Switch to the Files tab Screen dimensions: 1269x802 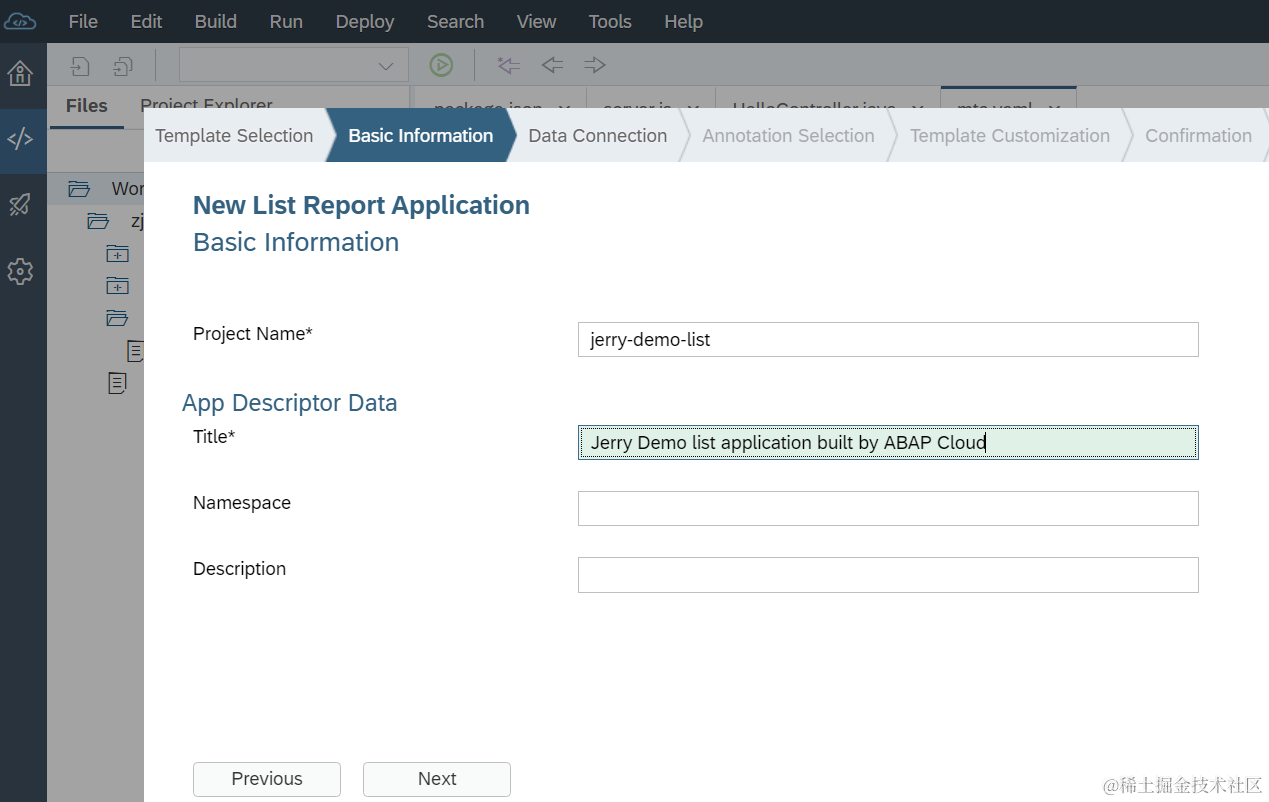pos(86,106)
